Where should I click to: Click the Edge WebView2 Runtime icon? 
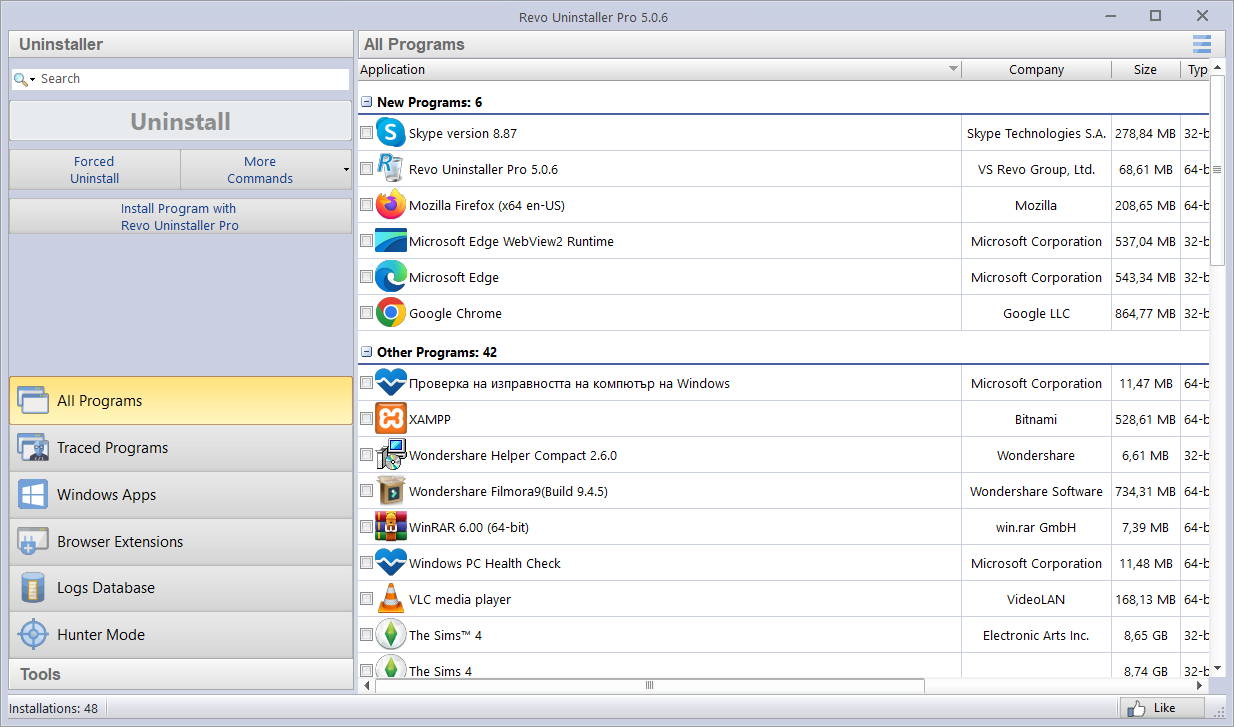[x=390, y=241]
